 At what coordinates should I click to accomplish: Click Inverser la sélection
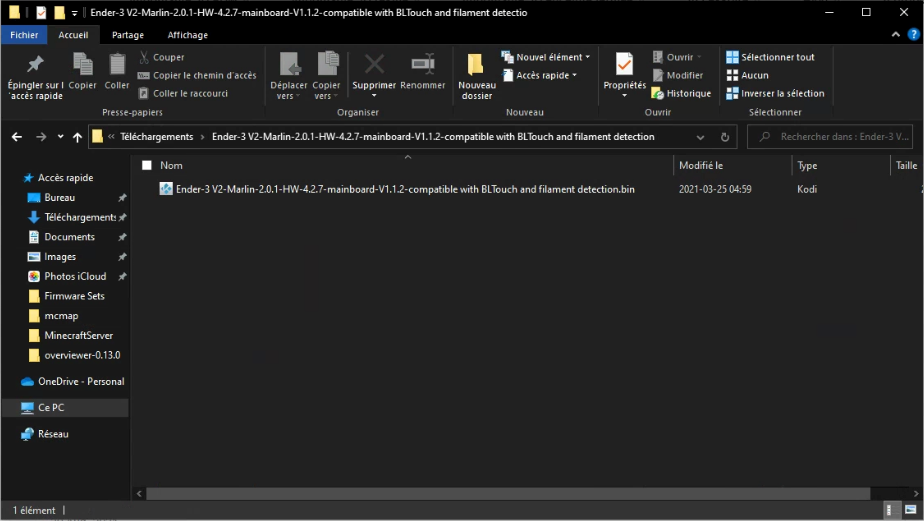pyautogui.click(x=775, y=93)
